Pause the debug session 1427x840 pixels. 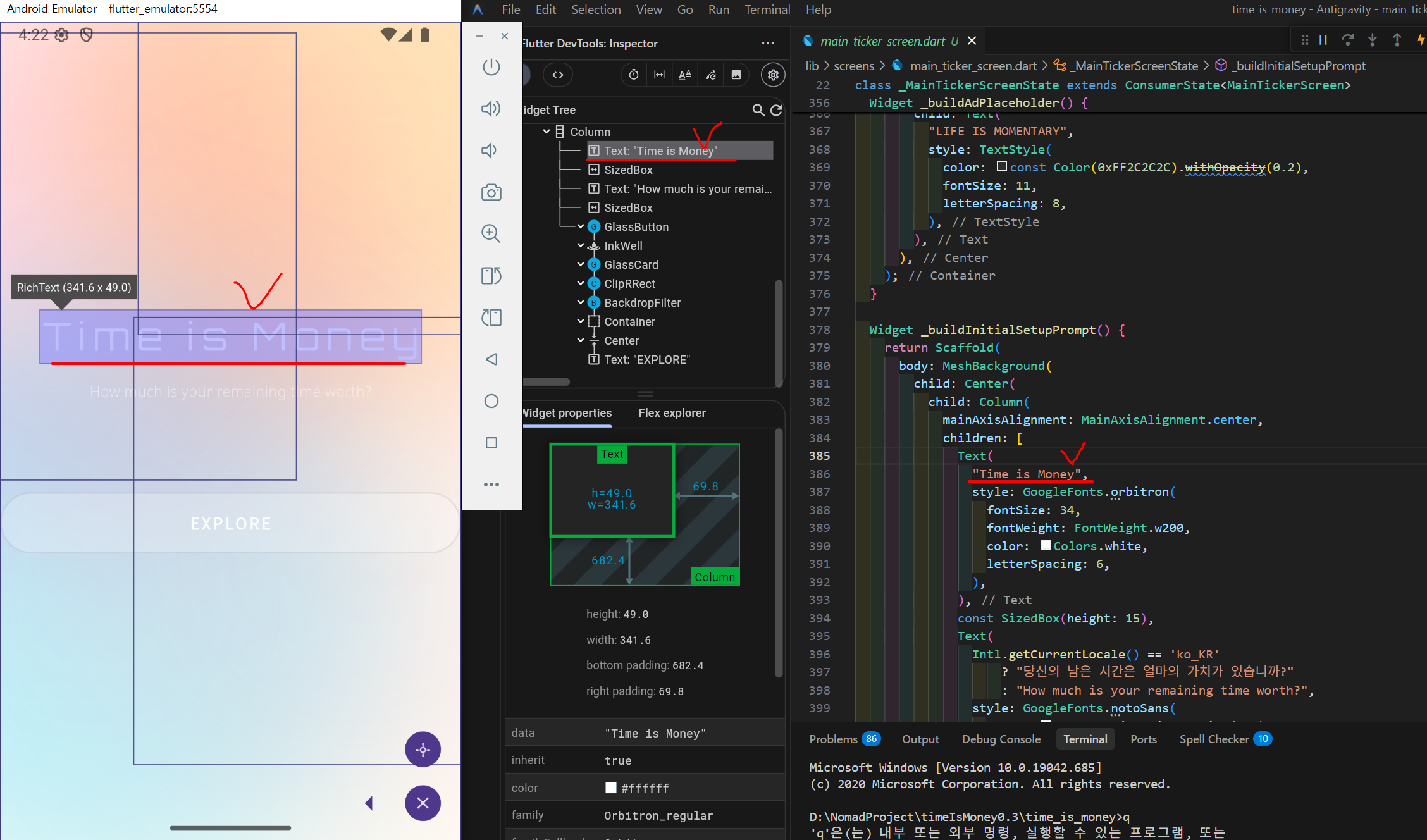(x=1323, y=40)
